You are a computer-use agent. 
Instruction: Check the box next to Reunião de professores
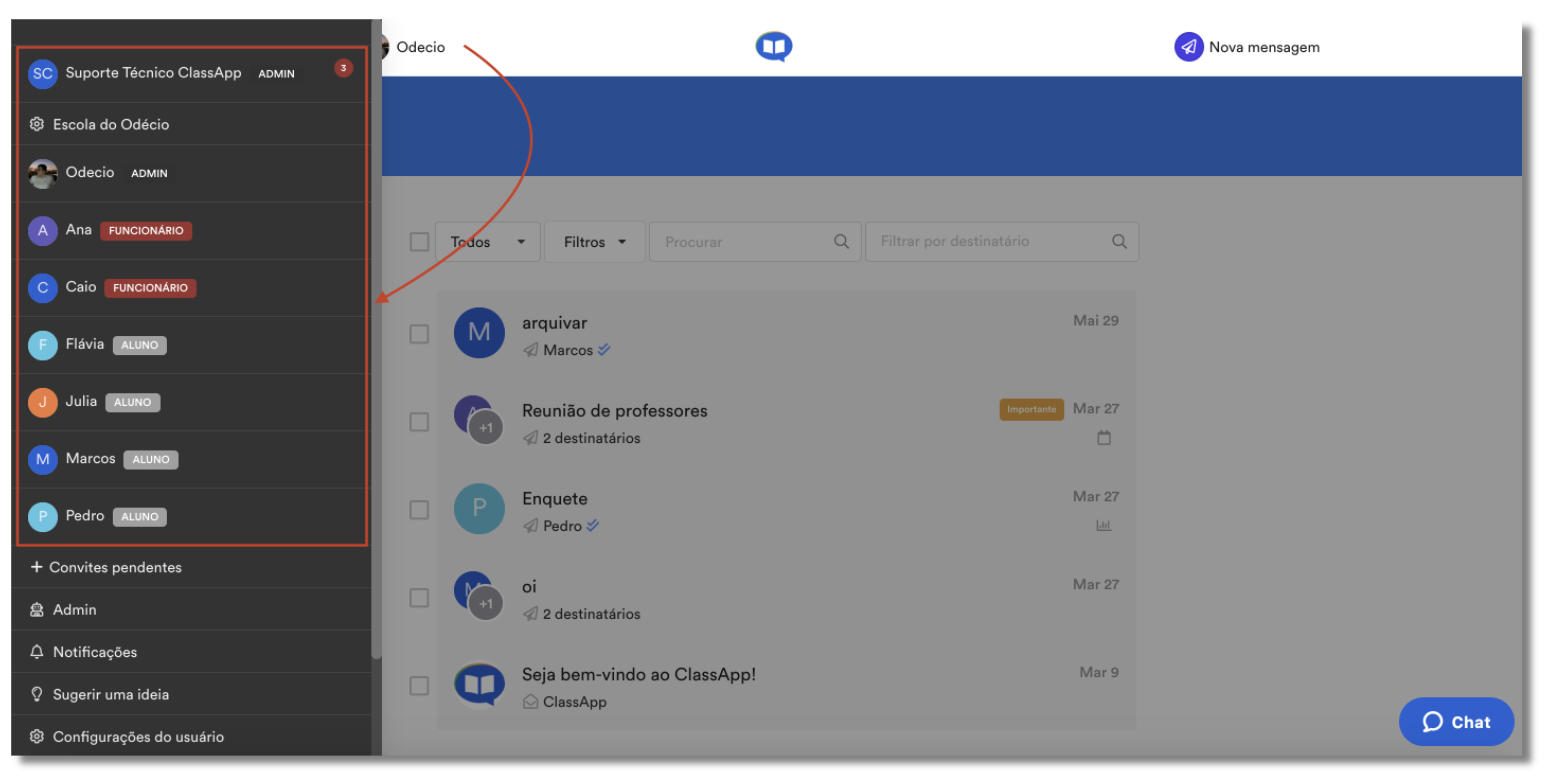419,422
